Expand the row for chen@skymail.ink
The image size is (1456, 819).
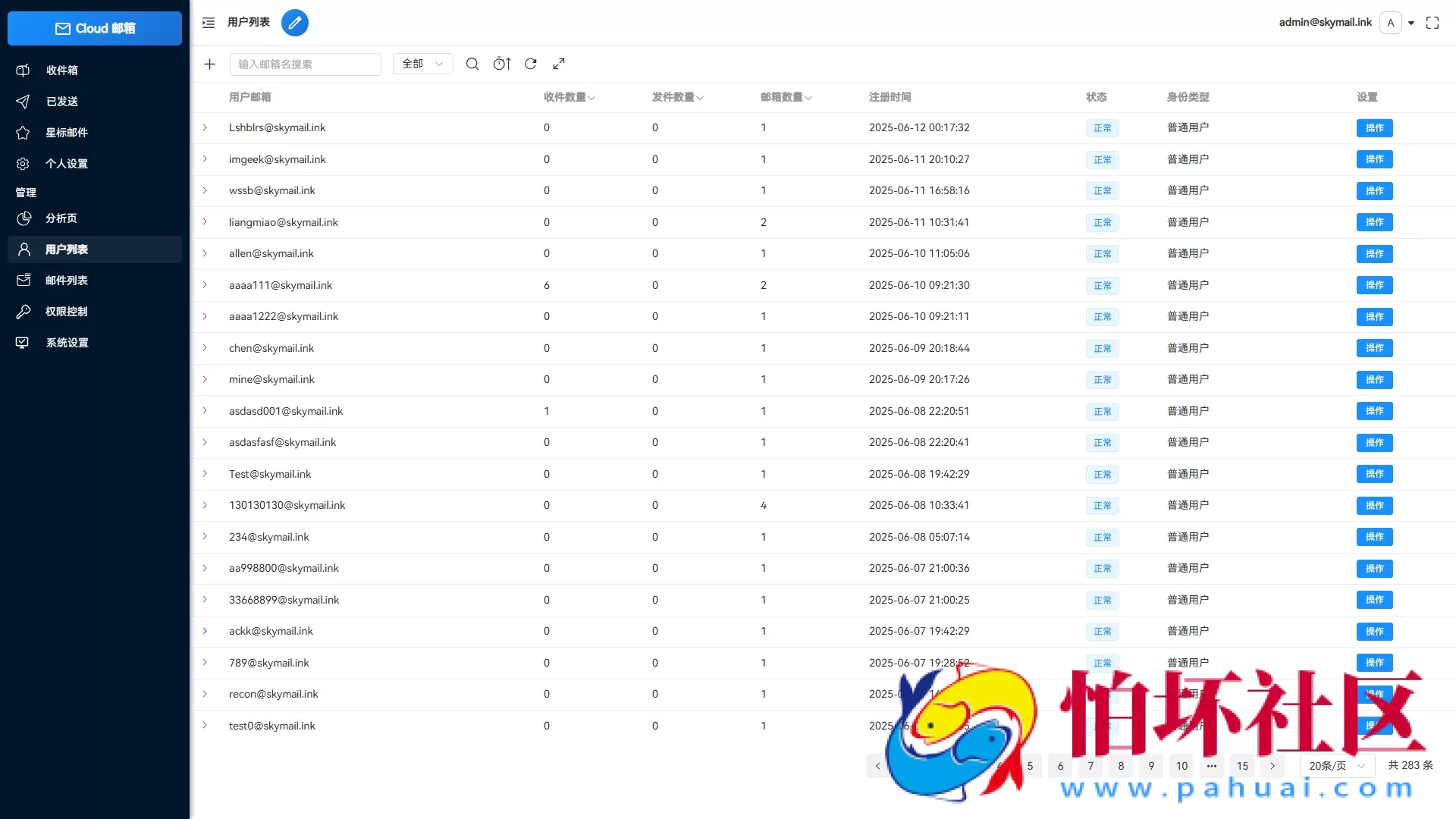tap(205, 348)
